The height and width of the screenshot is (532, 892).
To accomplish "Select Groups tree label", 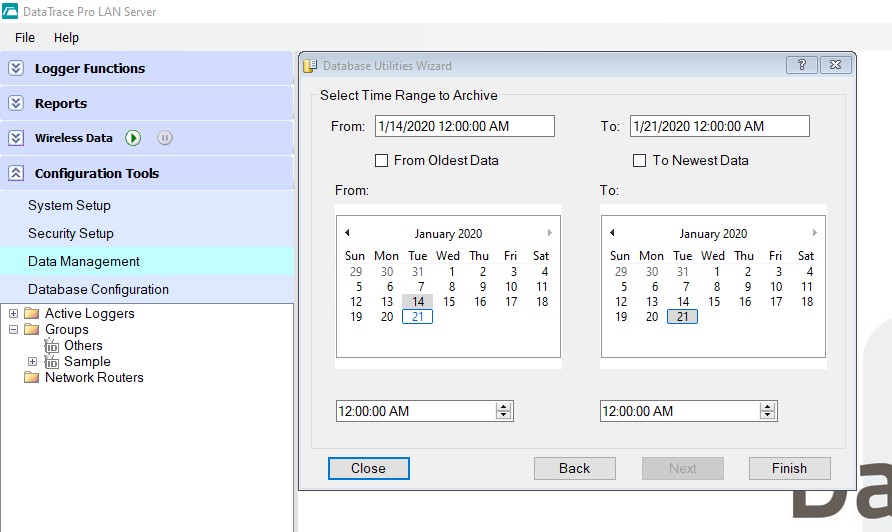I will pos(67,329).
